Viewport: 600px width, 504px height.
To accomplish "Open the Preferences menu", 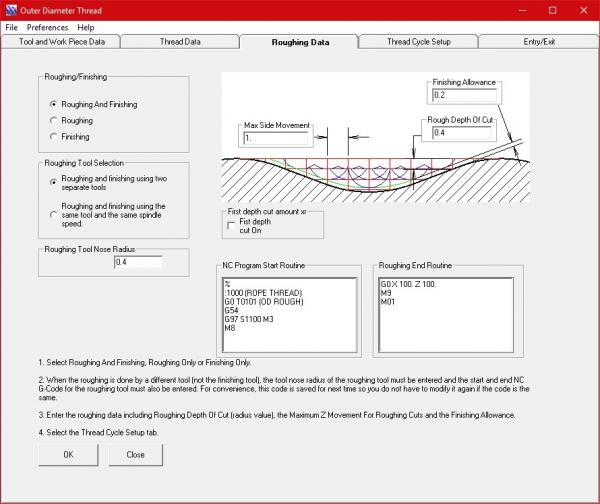I will (x=47, y=27).
